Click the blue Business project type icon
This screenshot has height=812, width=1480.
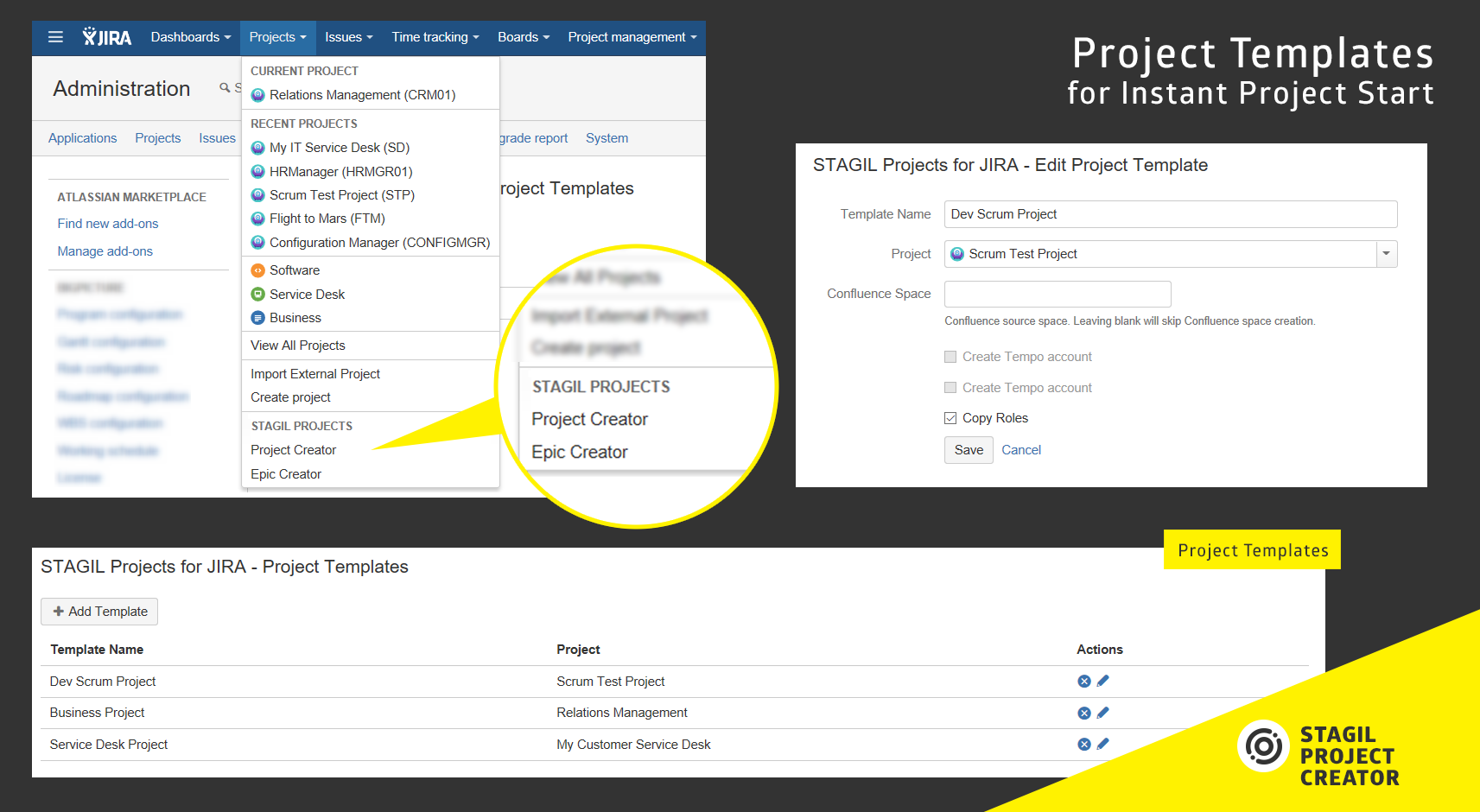click(x=257, y=318)
